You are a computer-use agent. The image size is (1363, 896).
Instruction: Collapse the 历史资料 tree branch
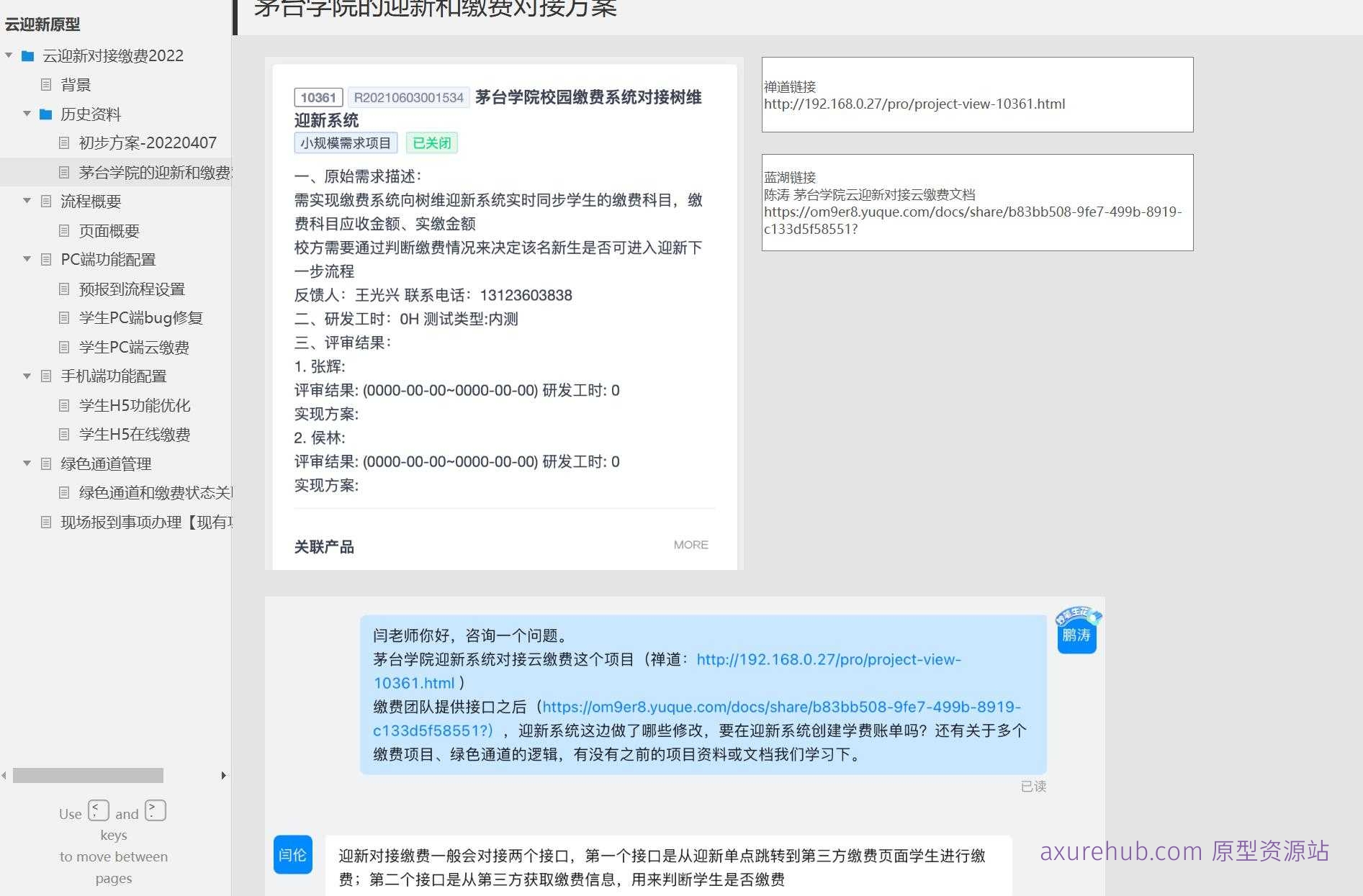click(27, 114)
